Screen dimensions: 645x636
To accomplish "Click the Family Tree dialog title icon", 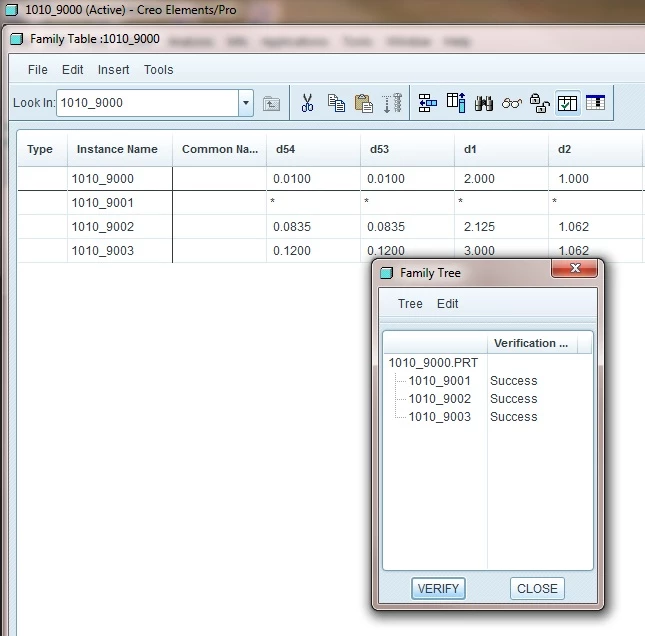I will pyautogui.click(x=386, y=273).
